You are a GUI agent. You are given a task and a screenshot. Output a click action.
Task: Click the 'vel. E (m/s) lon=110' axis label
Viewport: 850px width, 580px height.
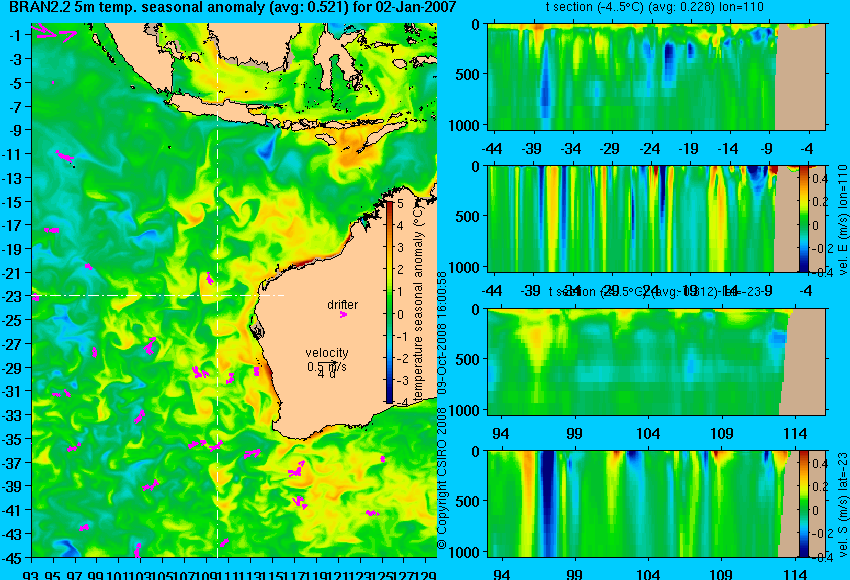tap(843, 220)
